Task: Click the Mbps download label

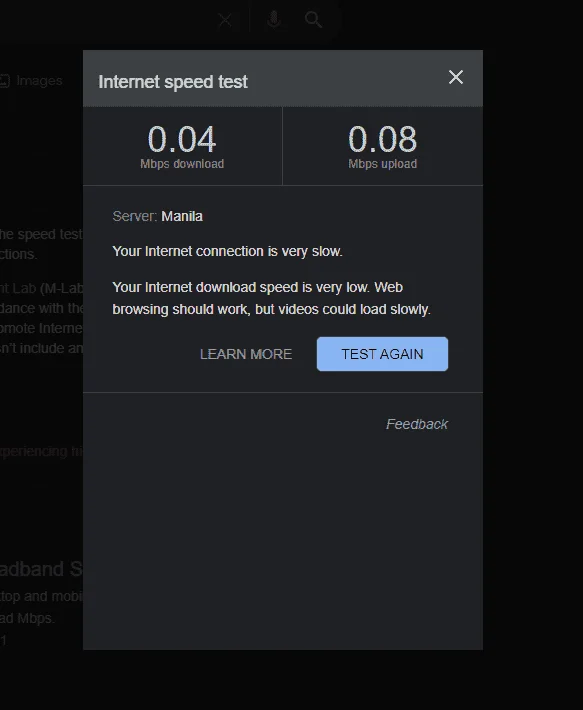Action: [182, 164]
